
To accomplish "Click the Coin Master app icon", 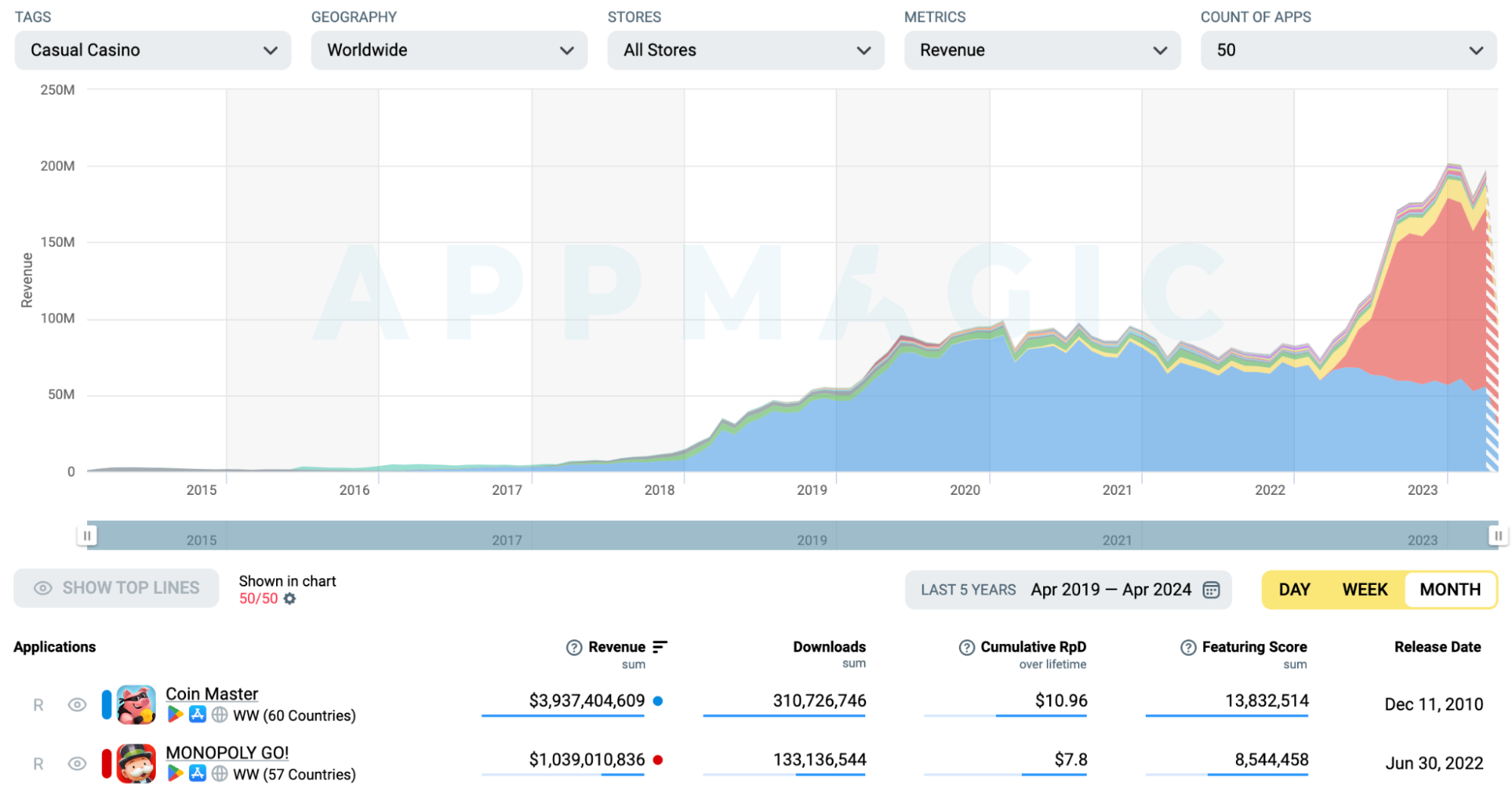I will (136, 704).
